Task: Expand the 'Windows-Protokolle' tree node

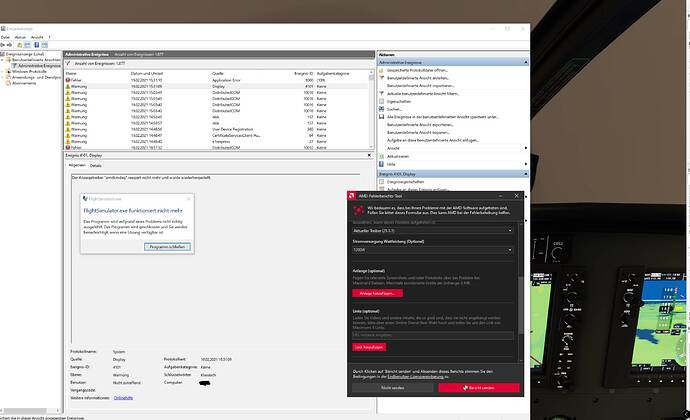Action: tap(4, 71)
